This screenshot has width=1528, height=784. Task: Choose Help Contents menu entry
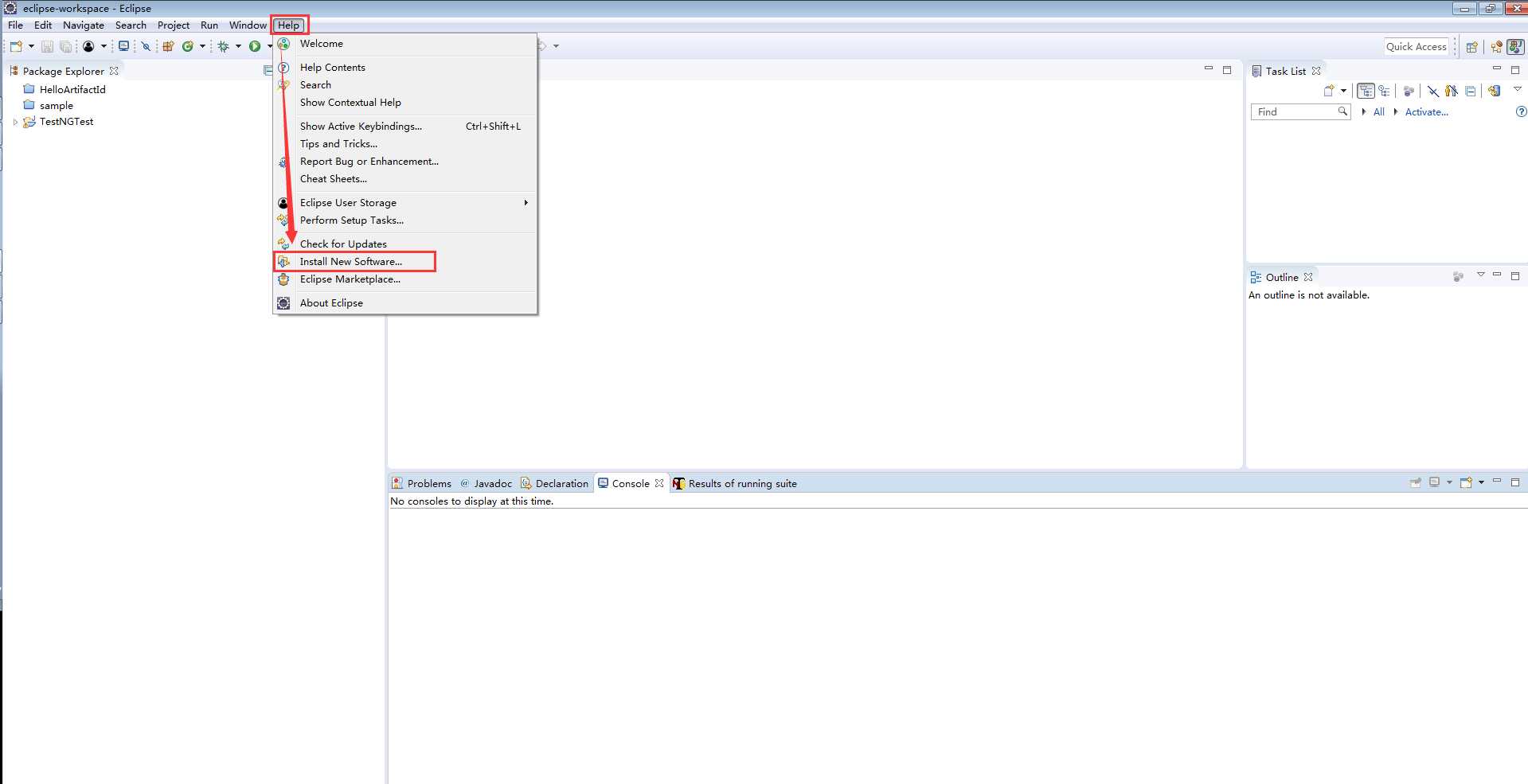tap(406, 68)
